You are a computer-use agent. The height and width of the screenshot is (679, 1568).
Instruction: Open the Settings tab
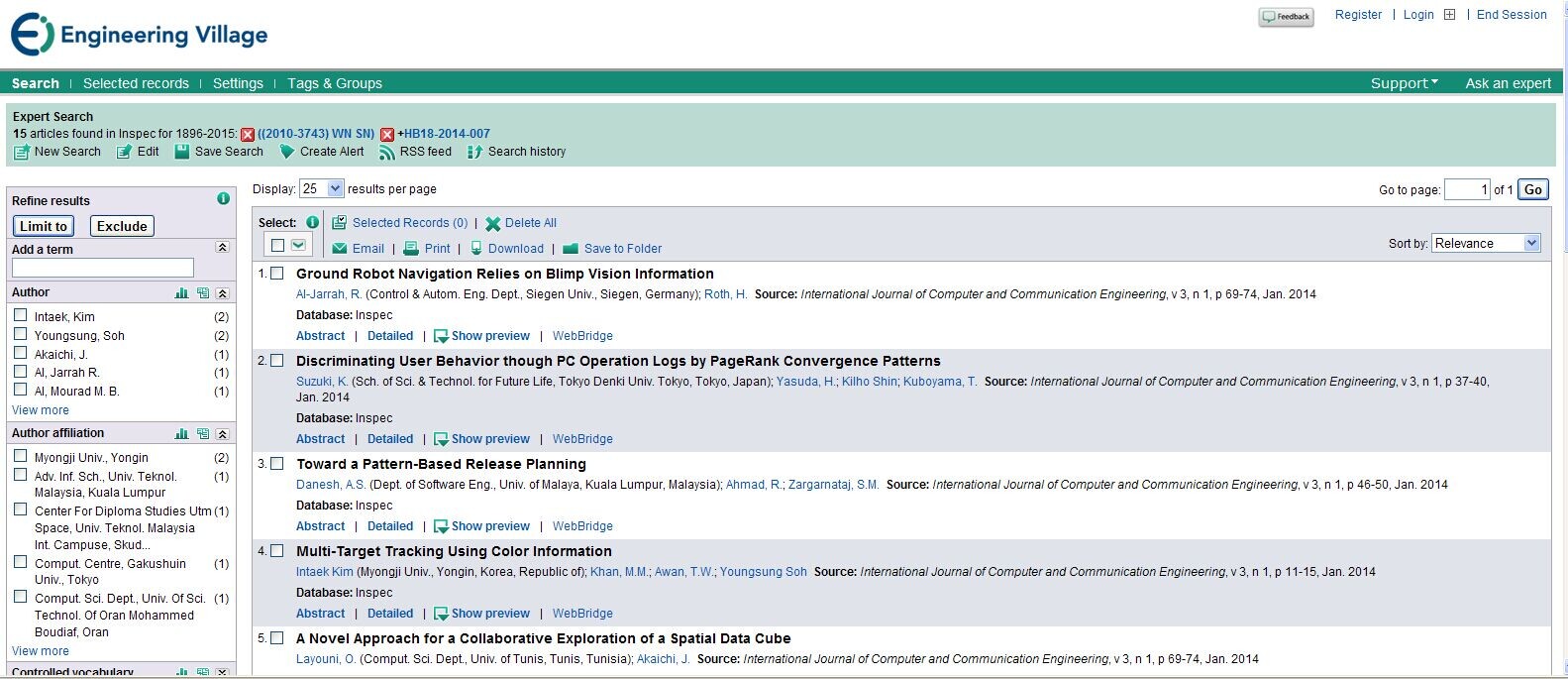pos(238,83)
